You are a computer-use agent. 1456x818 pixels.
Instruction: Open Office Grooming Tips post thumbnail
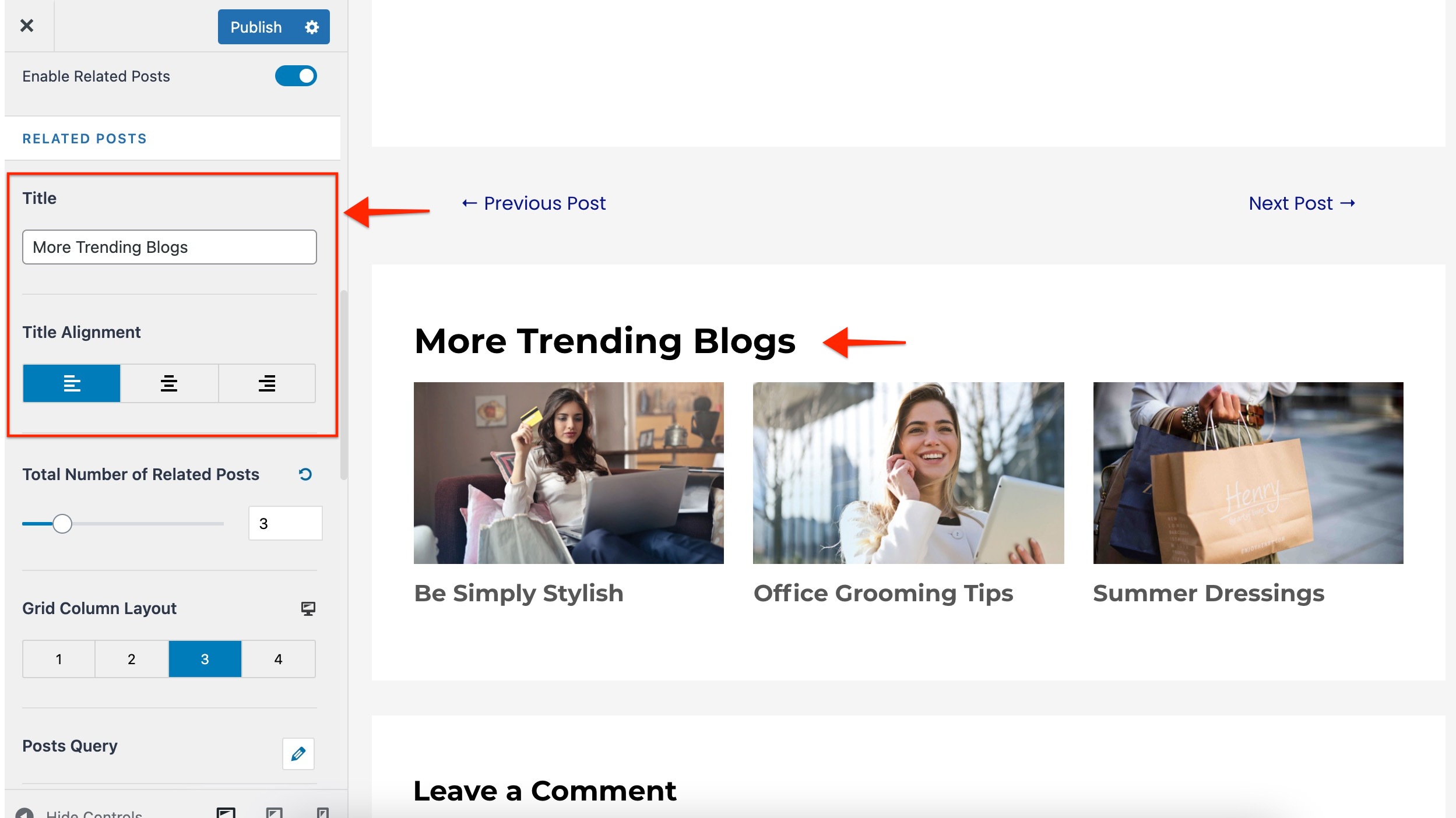click(x=908, y=473)
